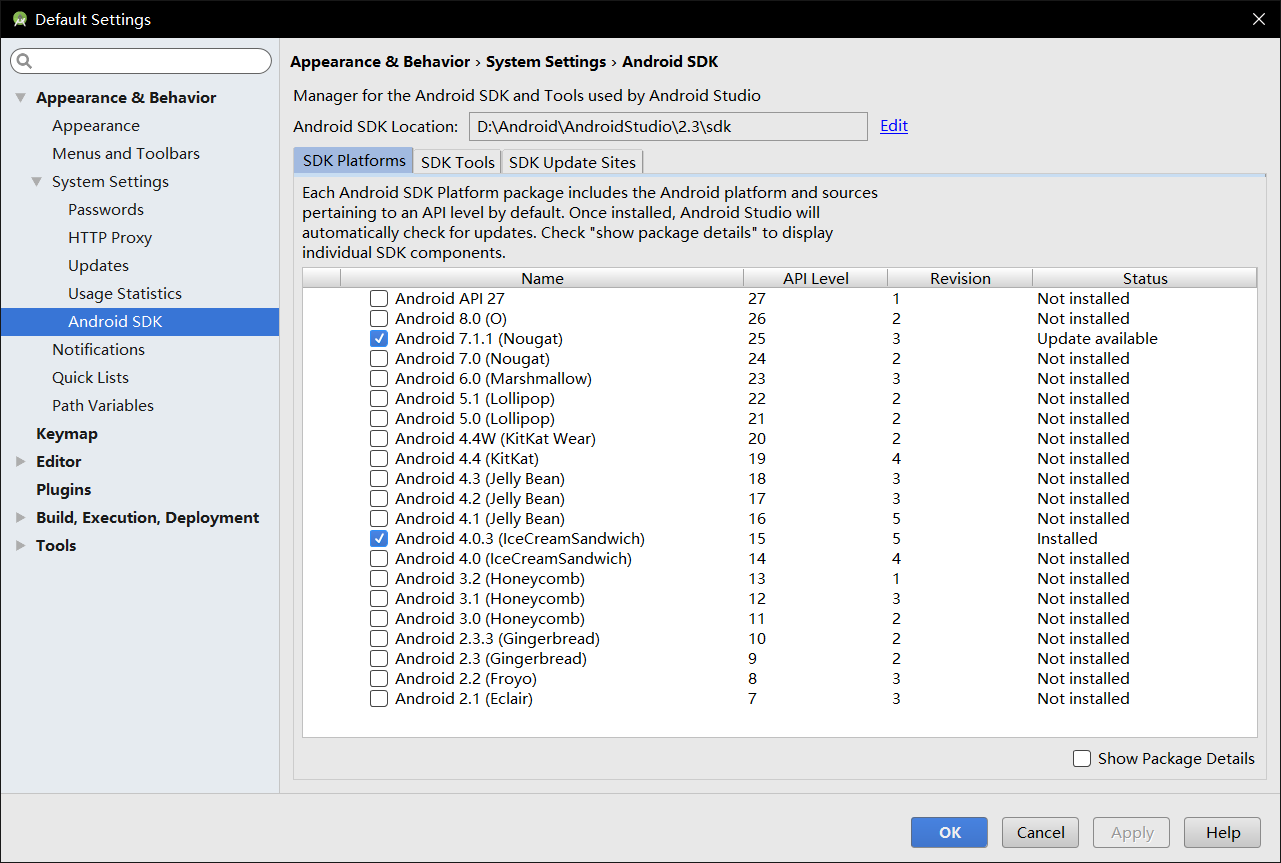The height and width of the screenshot is (863, 1281).
Task: Sort table by Name column header
Action: tap(542, 278)
